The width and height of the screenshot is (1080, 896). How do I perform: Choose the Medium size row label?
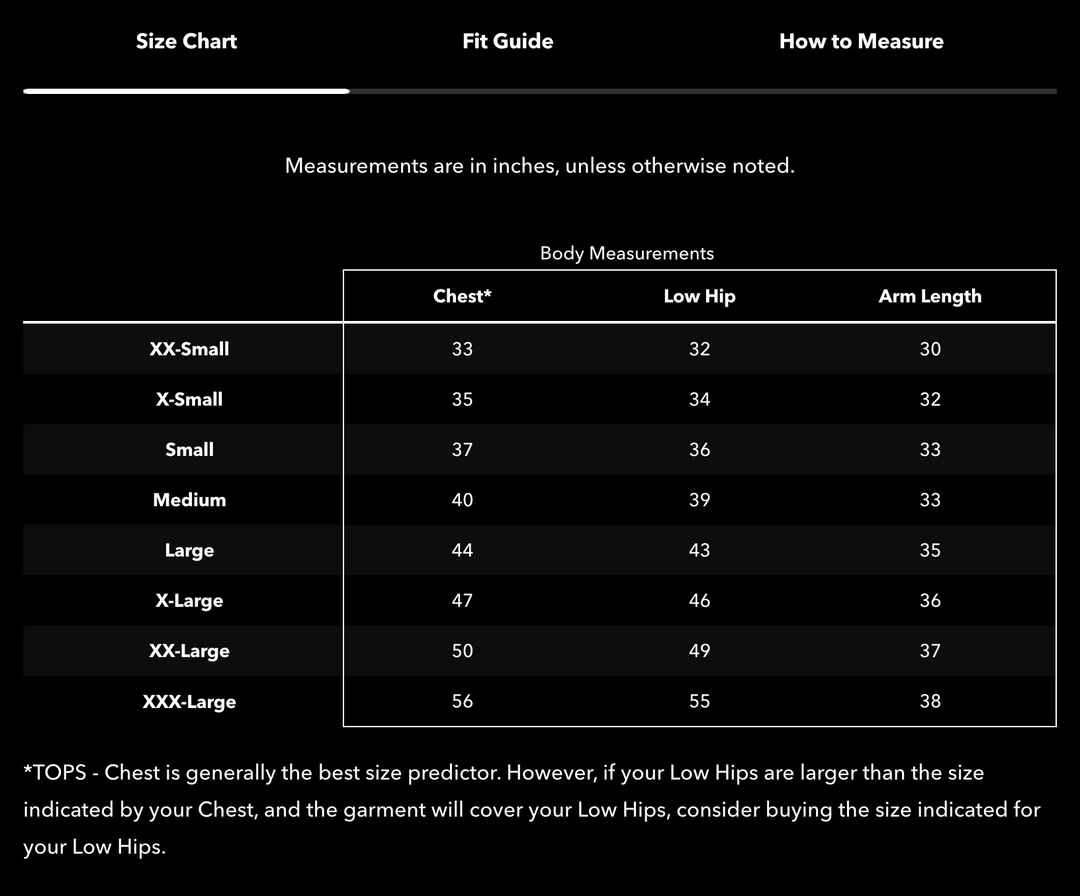click(189, 499)
